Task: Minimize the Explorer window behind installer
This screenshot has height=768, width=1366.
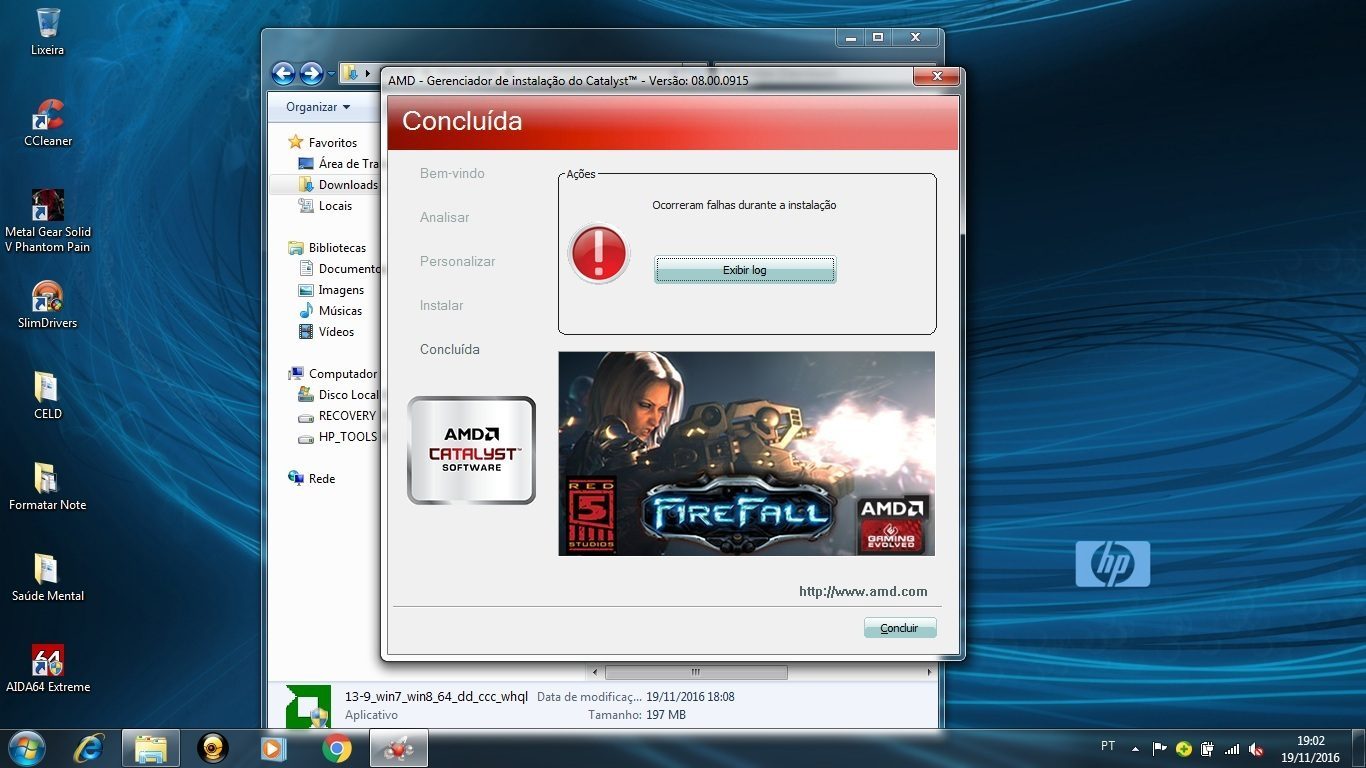Action: 851,37
